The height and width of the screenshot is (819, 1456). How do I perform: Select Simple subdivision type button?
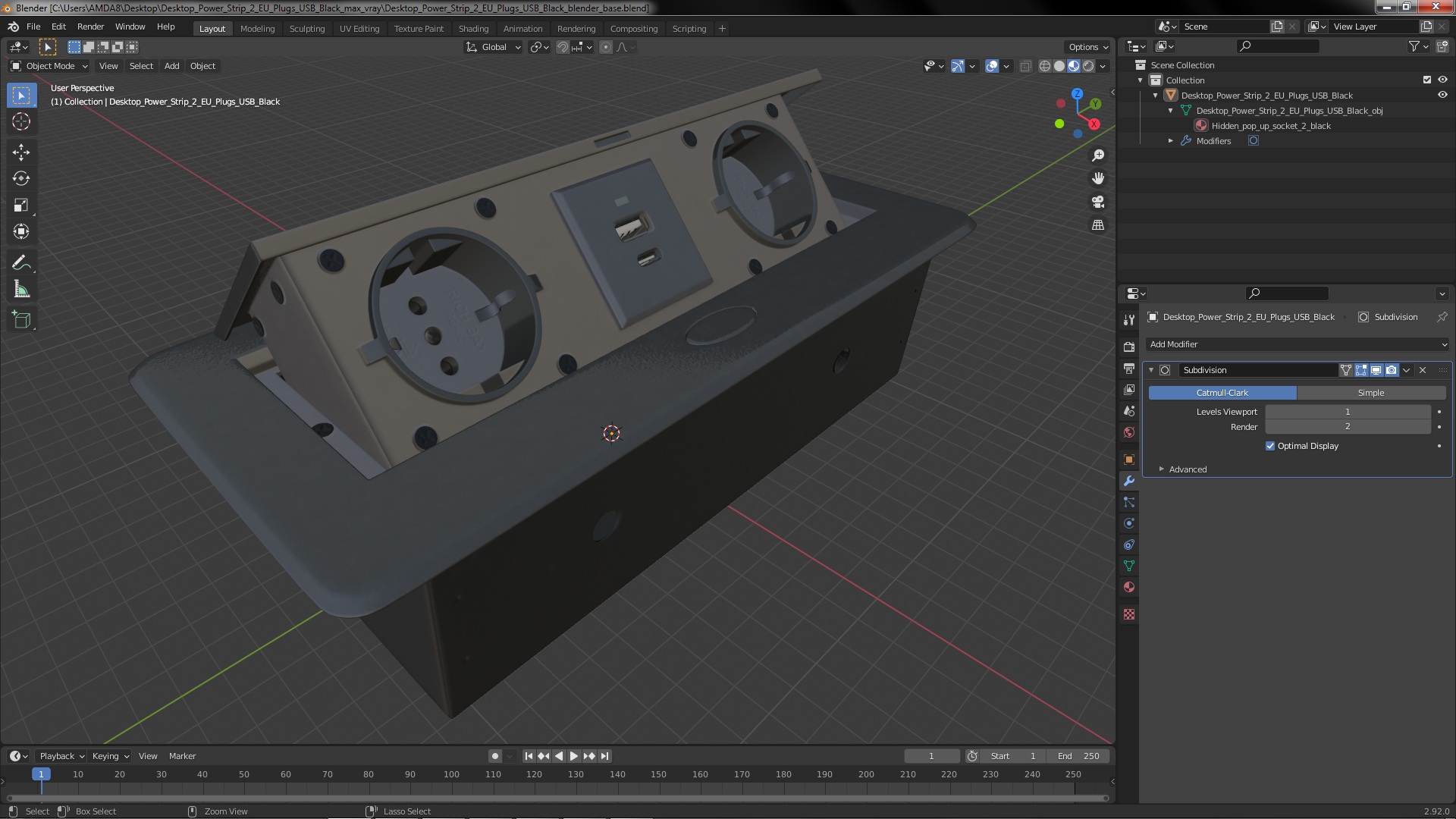[1371, 393]
